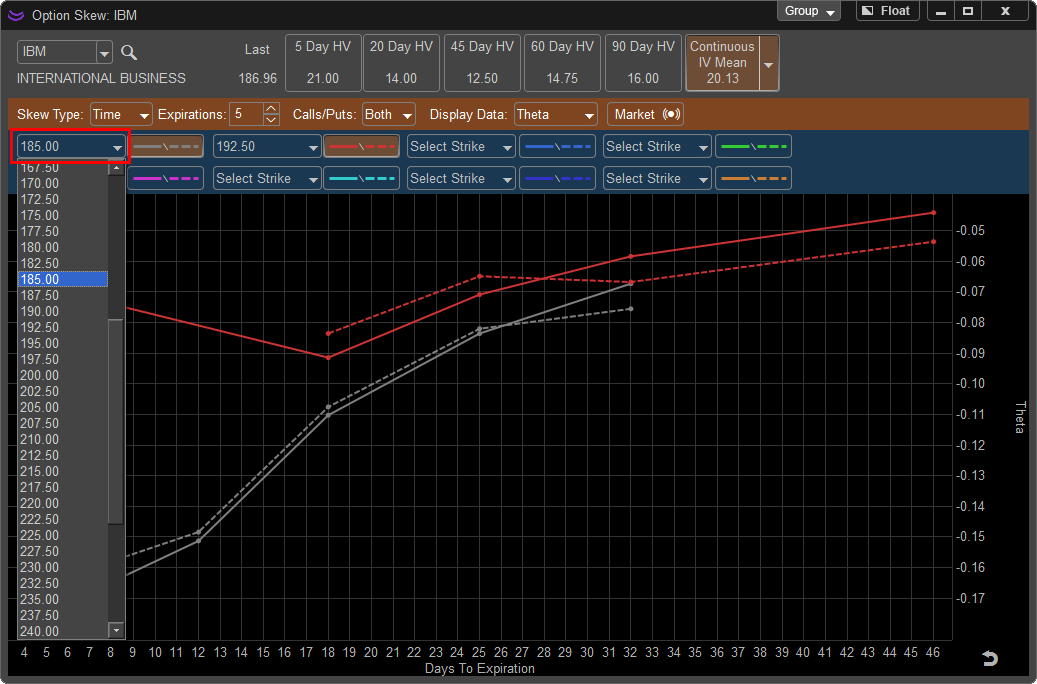Toggle the 90 Day HV button

[x=643, y=63]
